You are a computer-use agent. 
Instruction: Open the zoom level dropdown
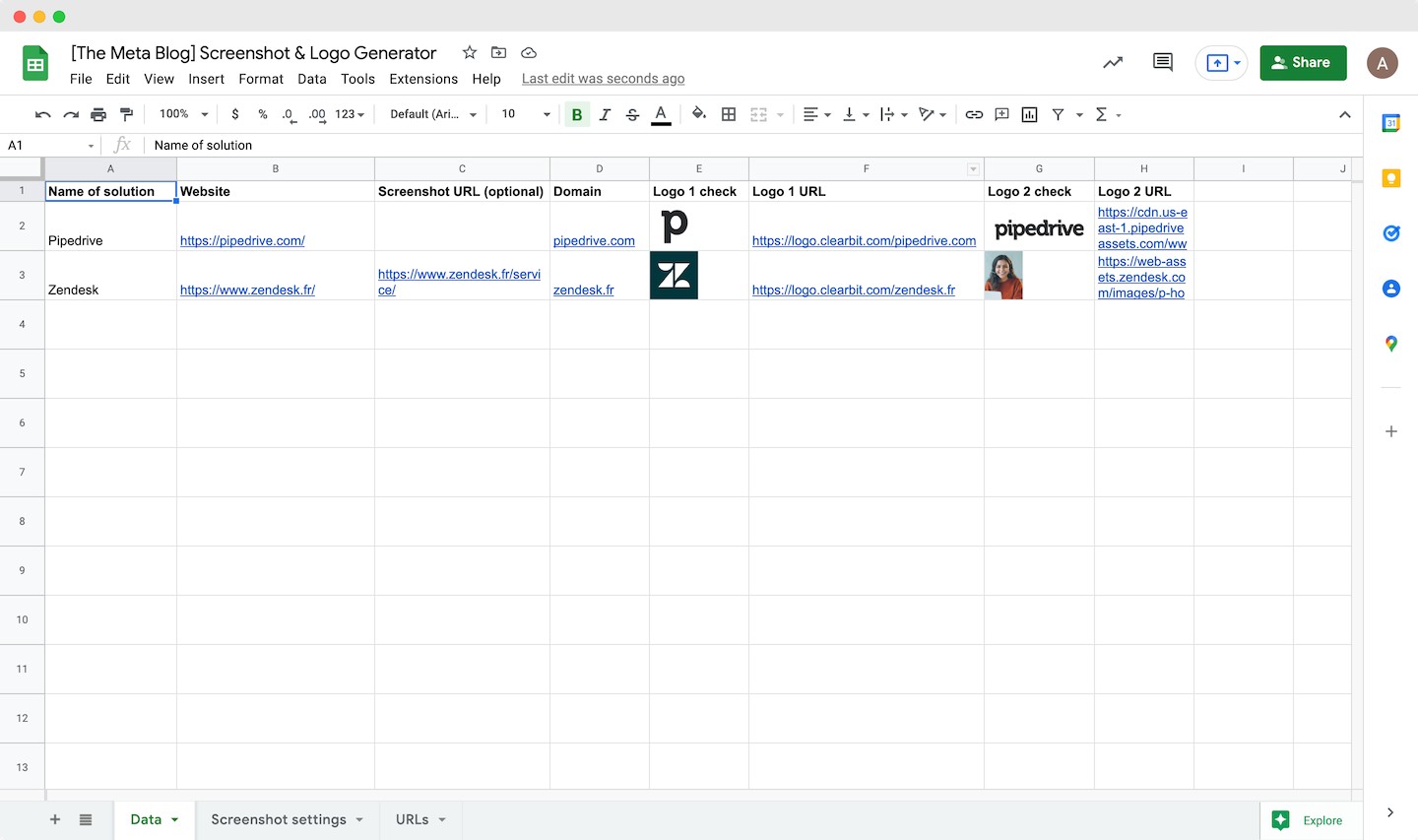click(181, 114)
